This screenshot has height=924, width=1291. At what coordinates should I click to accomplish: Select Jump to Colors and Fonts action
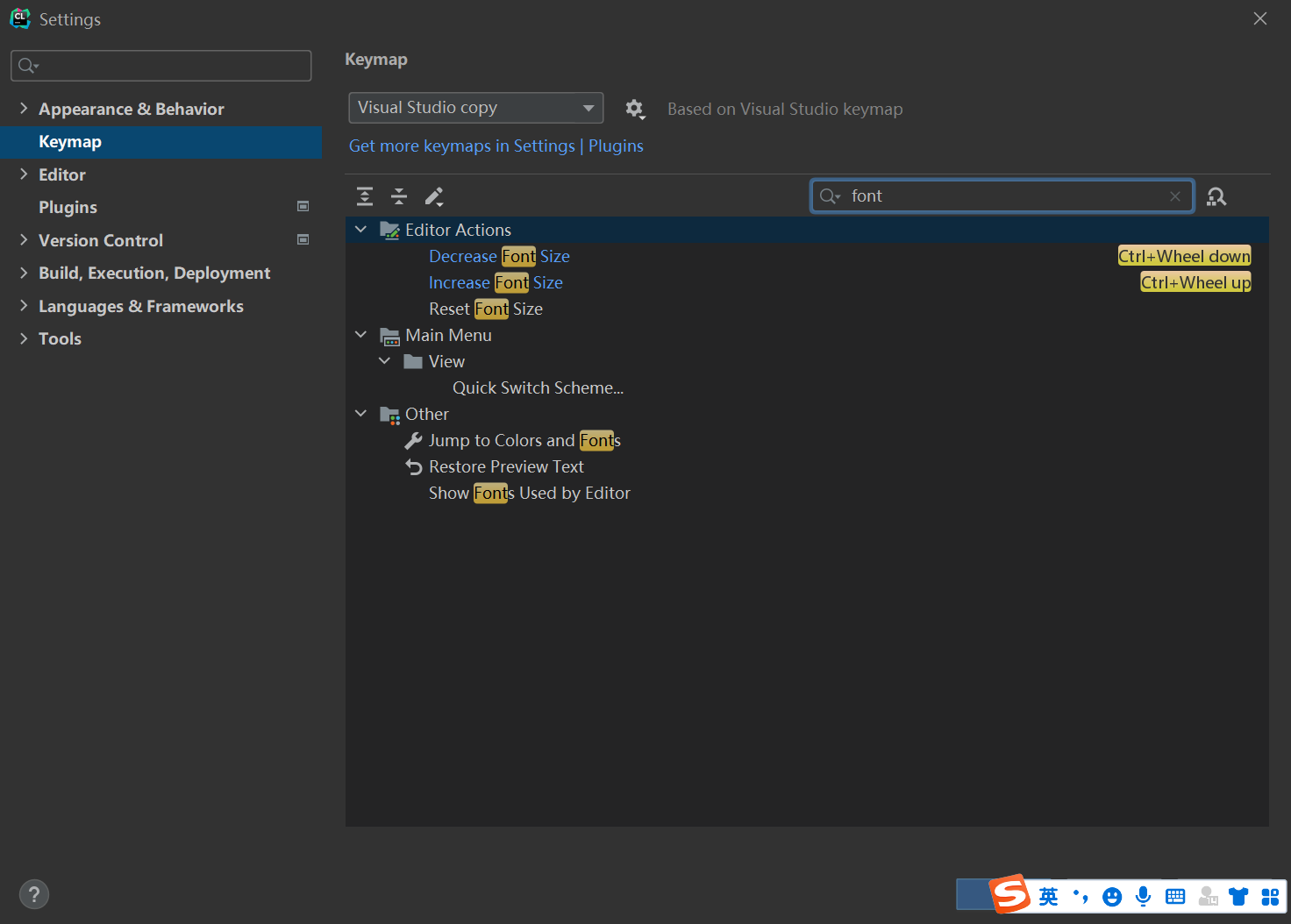click(524, 440)
